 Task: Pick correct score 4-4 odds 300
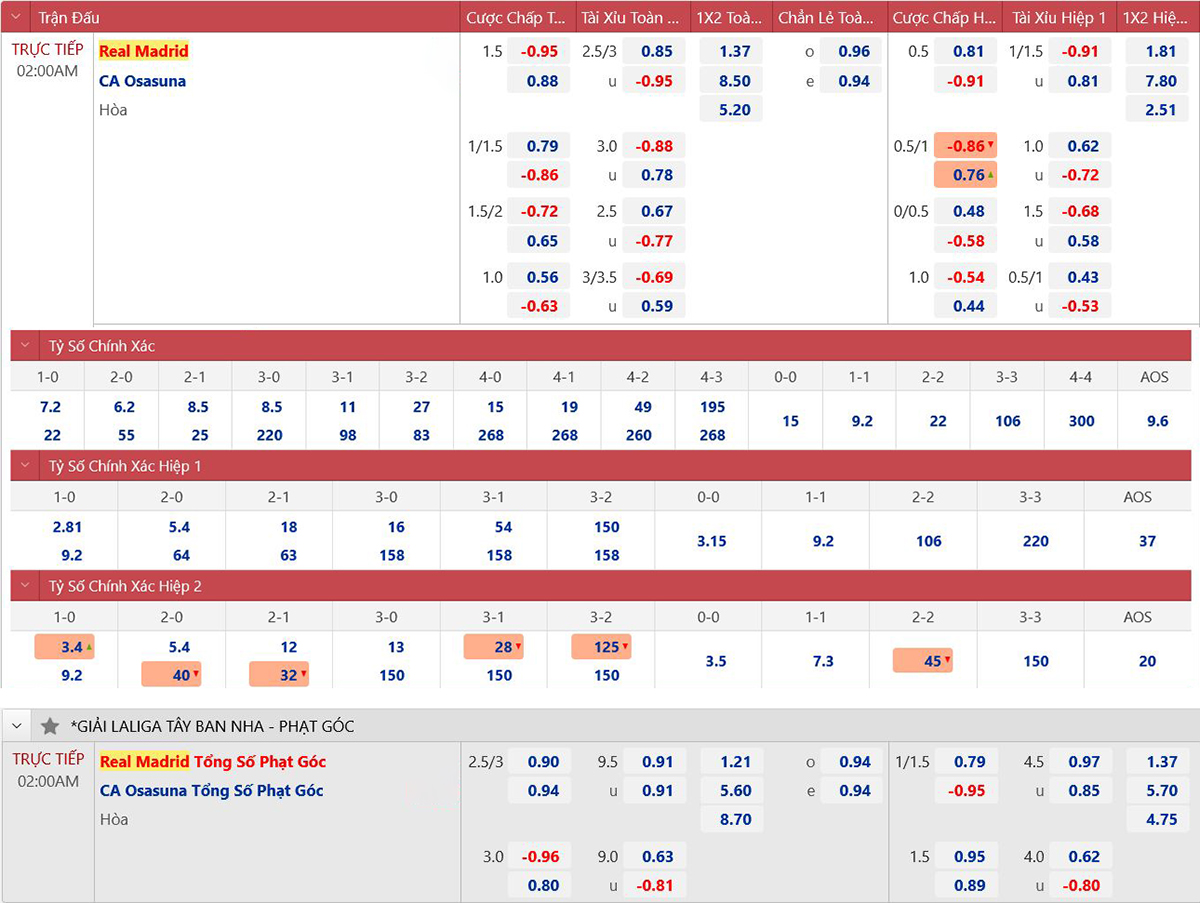1081,421
